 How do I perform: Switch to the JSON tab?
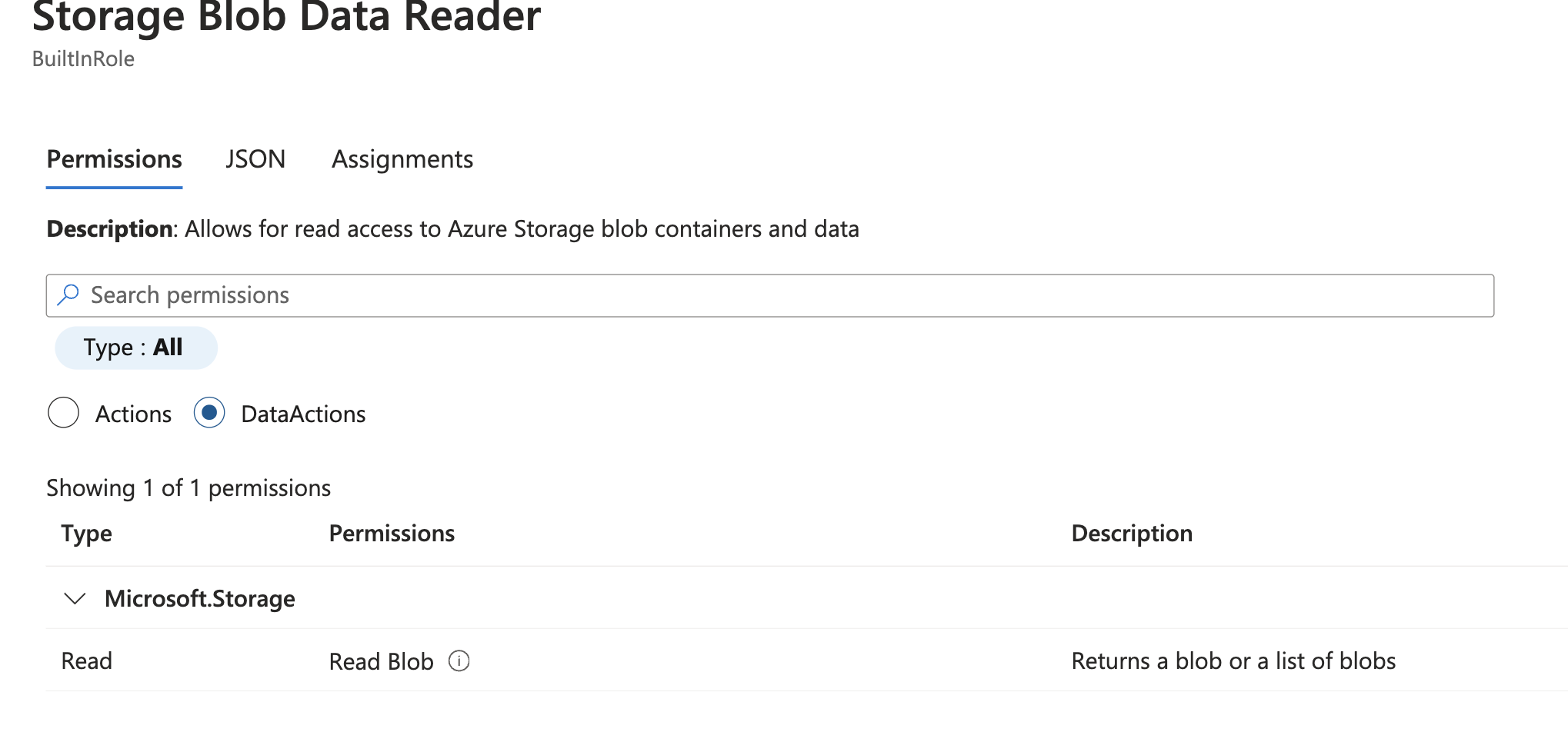255,159
